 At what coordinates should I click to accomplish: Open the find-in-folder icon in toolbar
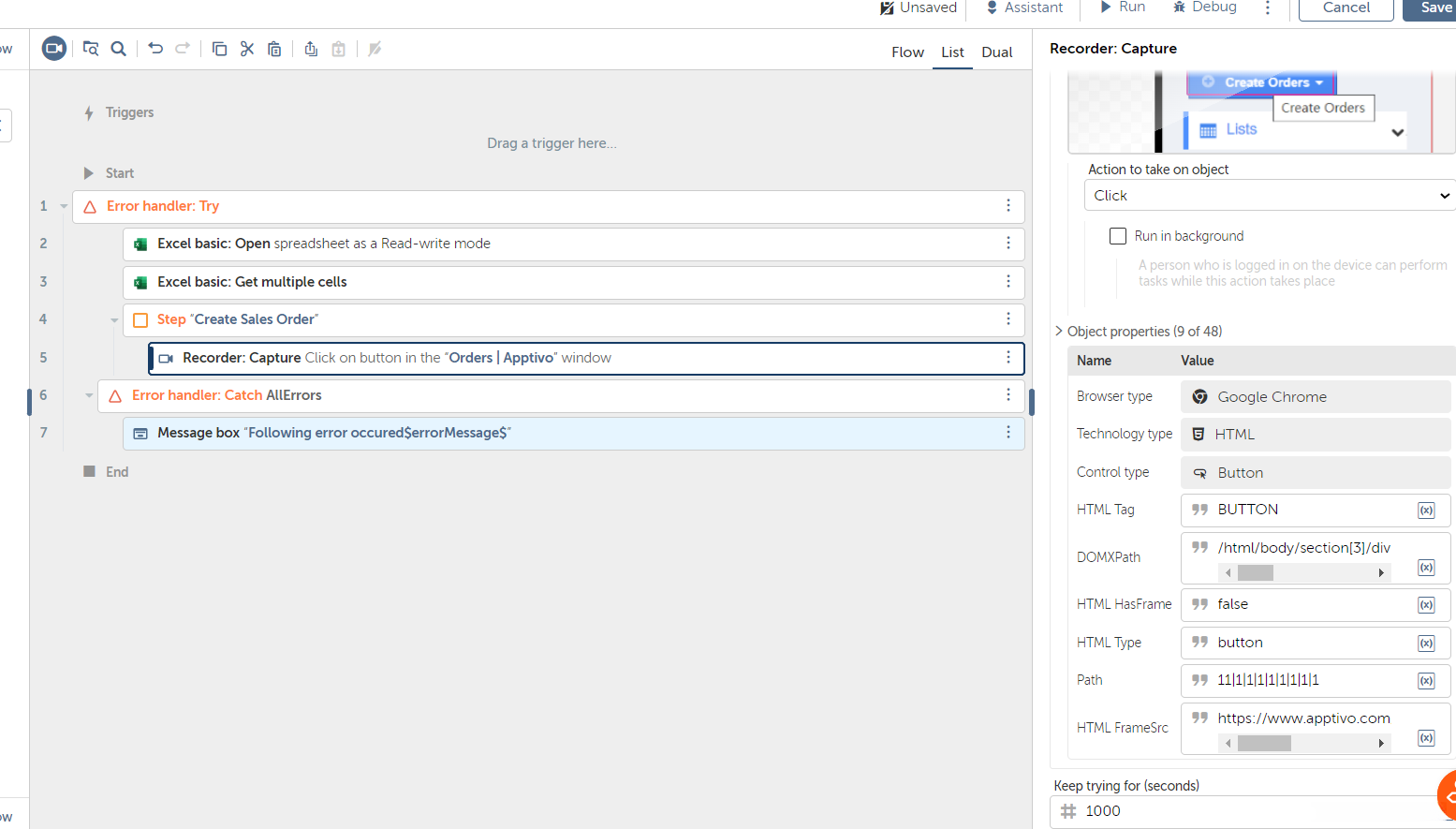[91, 49]
